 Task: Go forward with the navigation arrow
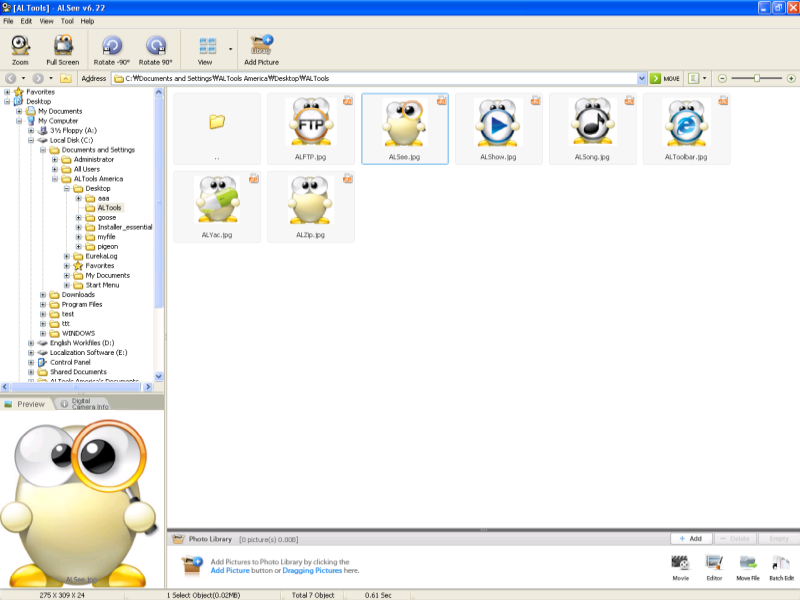coord(38,78)
